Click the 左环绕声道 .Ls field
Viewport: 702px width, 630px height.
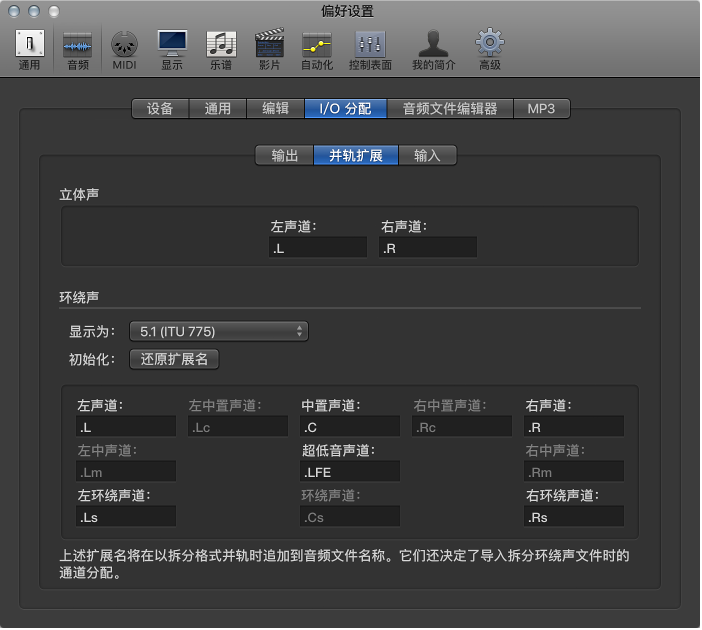tap(126, 517)
